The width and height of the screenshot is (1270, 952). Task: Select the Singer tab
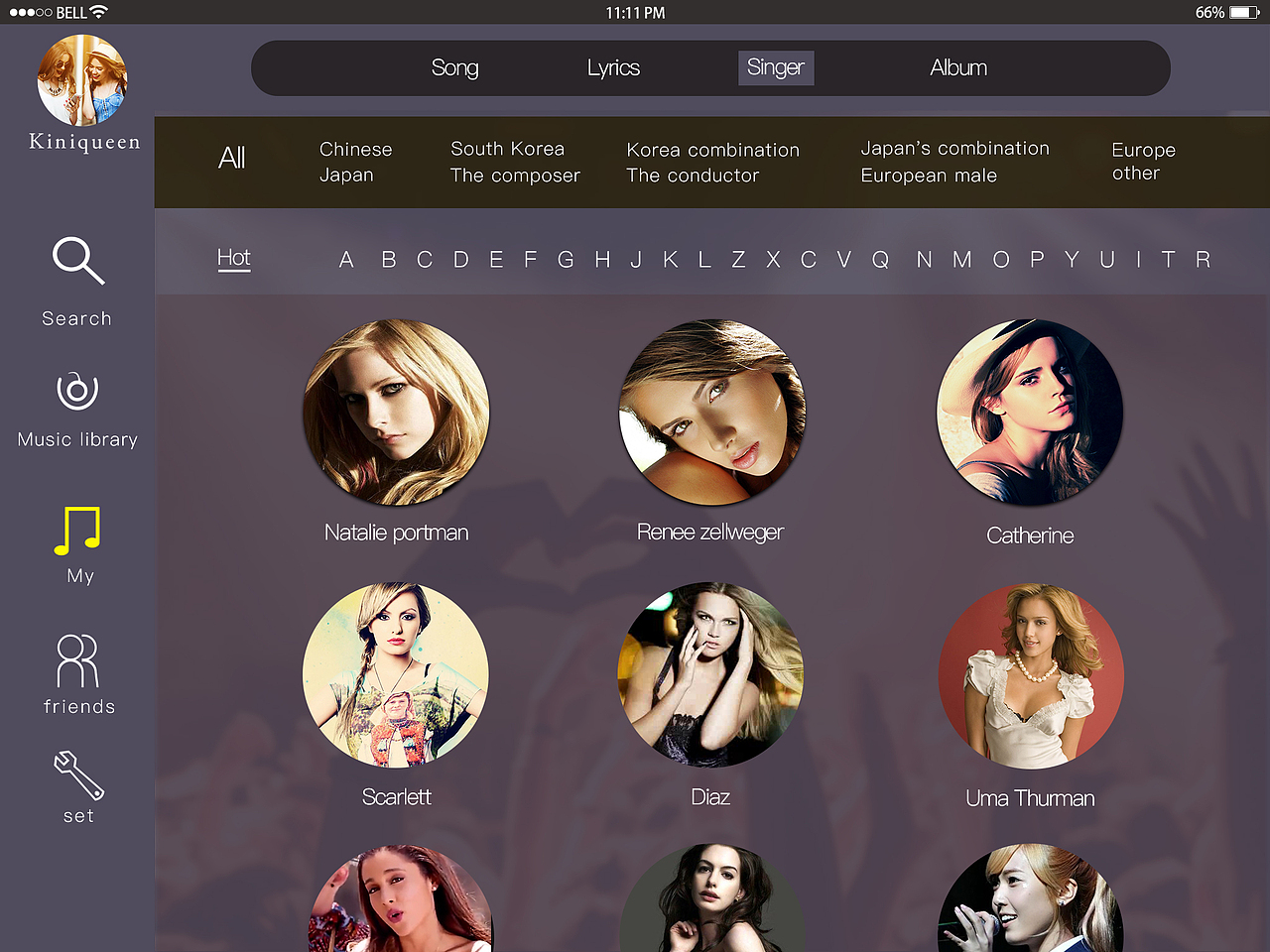pyautogui.click(x=776, y=67)
